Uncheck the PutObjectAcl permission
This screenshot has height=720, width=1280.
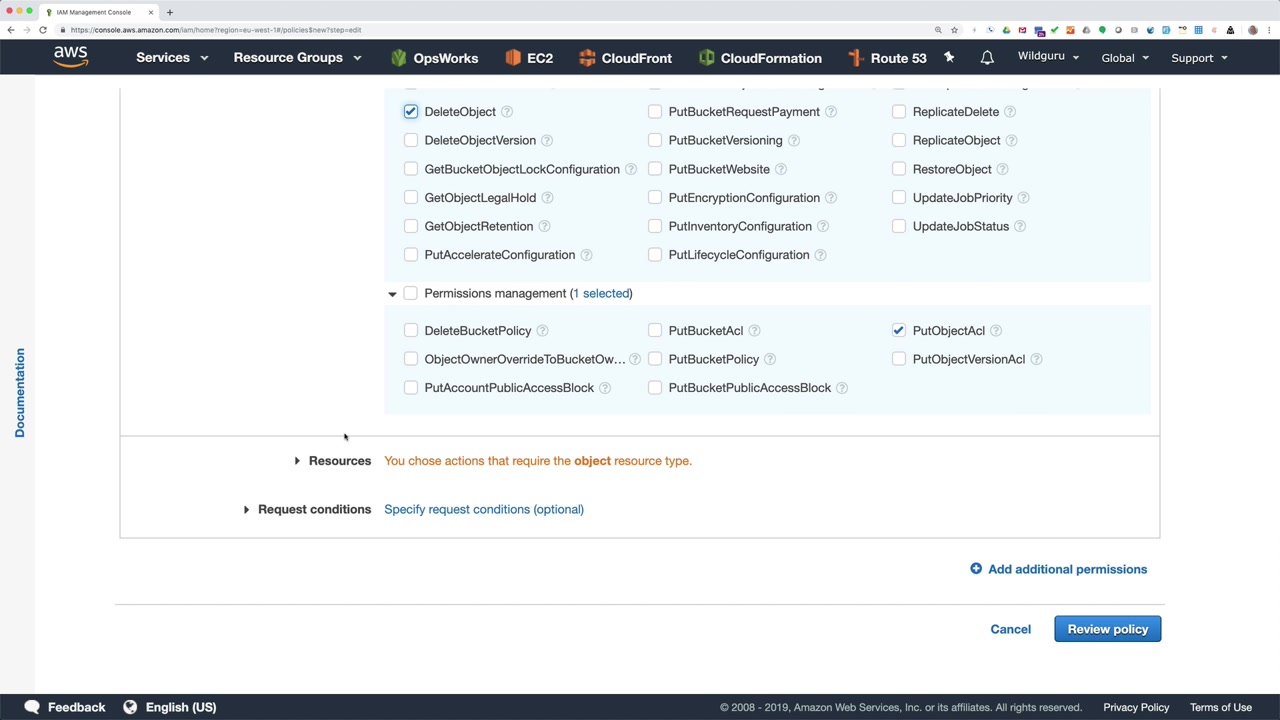(x=899, y=331)
